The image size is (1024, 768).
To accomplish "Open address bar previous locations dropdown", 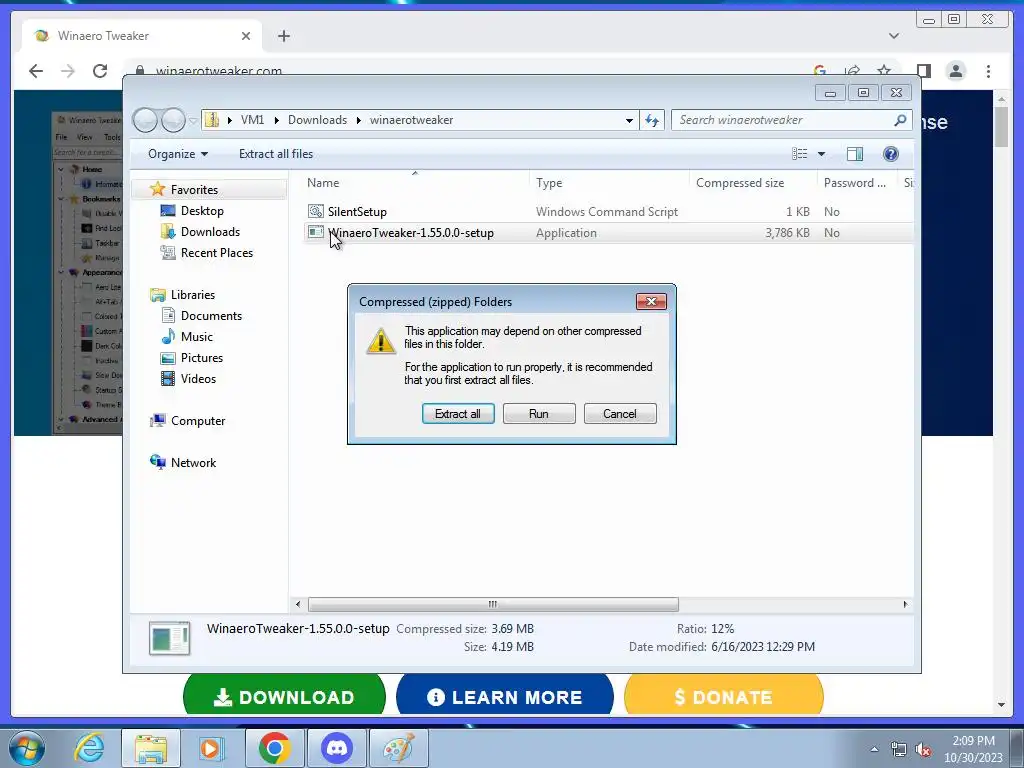I will click(x=629, y=120).
